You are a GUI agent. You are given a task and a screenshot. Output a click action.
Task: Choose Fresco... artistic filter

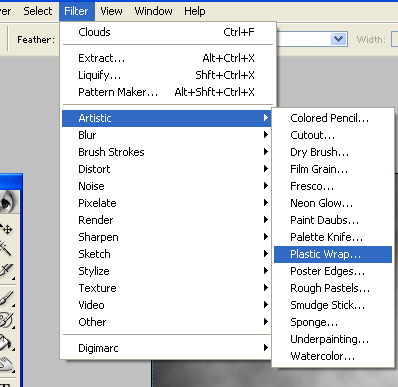click(x=333, y=186)
